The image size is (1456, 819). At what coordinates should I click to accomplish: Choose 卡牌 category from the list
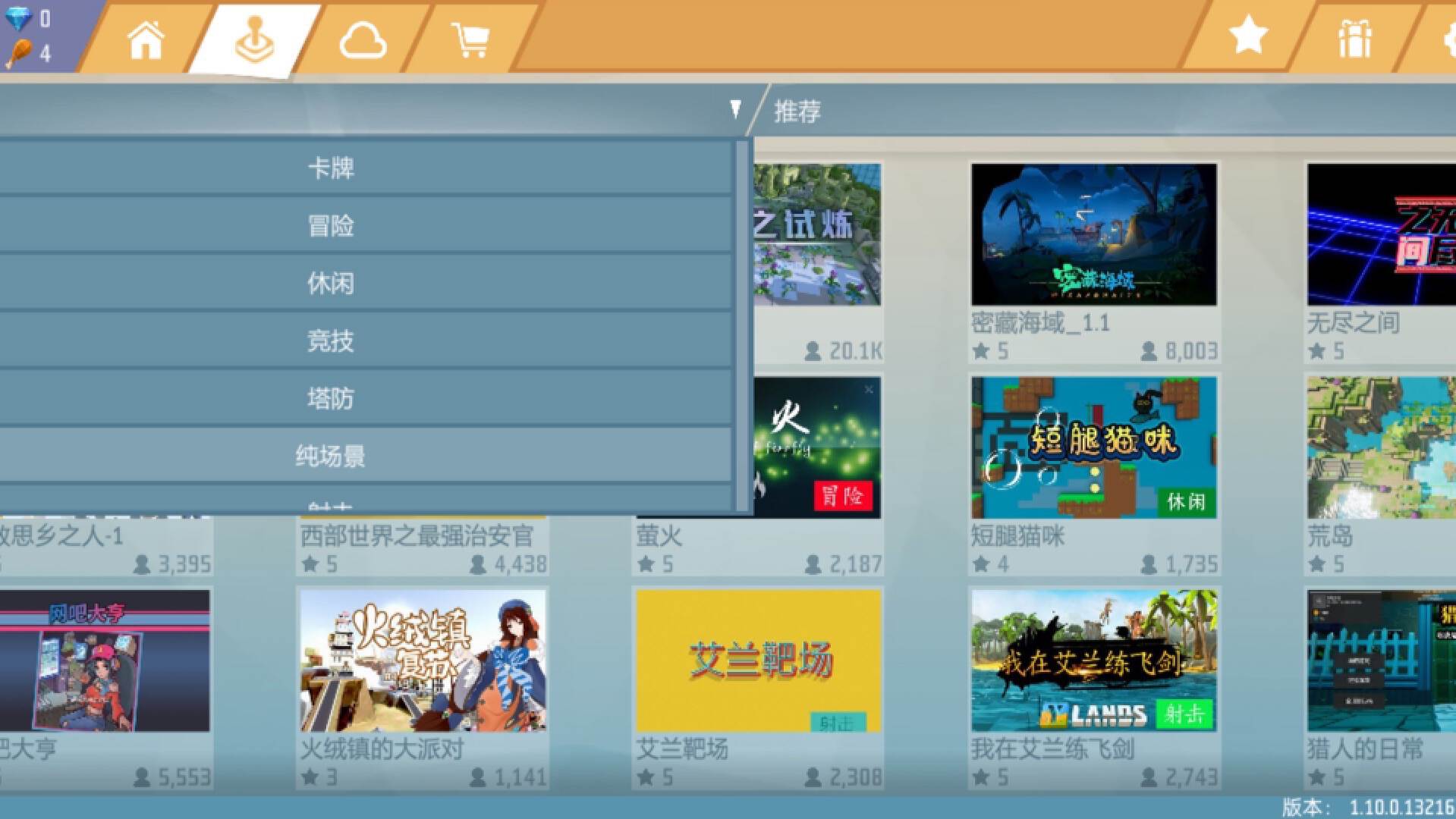coord(331,168)
